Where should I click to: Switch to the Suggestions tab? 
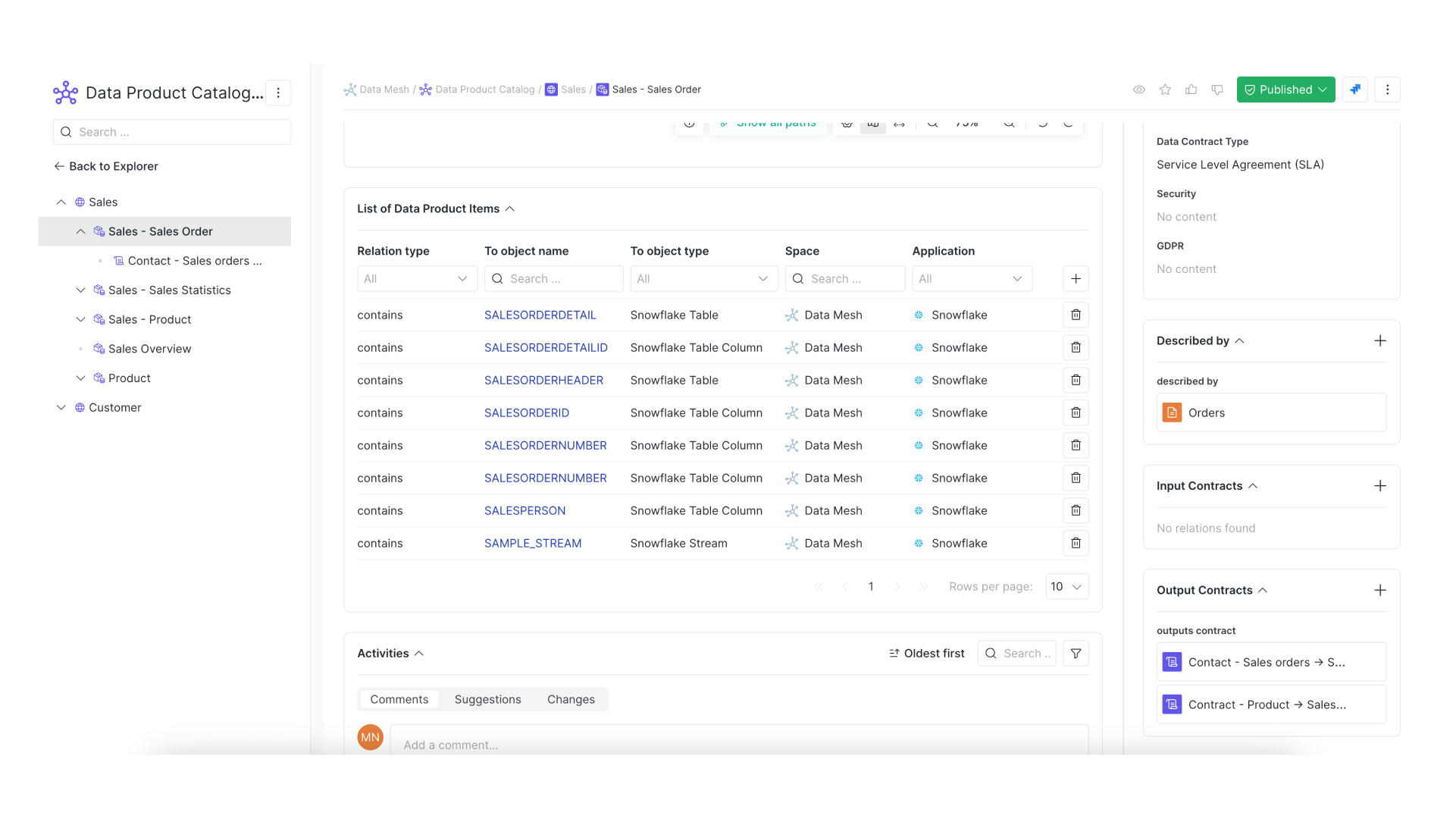(x=487, y=699)
